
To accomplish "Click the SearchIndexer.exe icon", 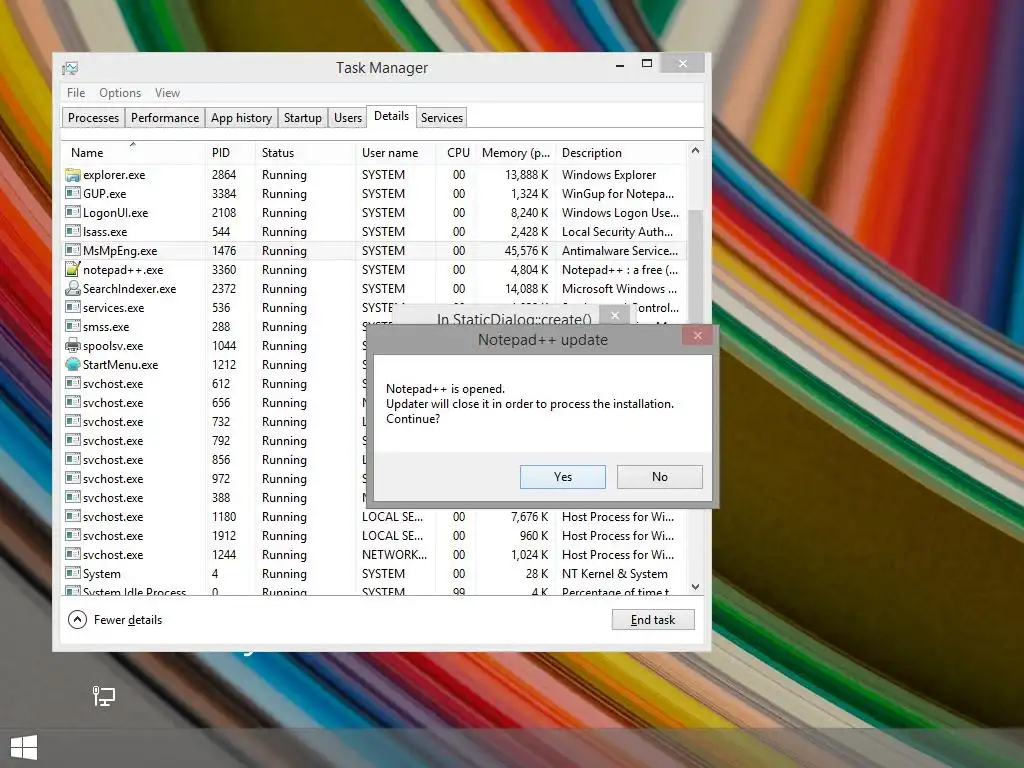I will [72, 289].
